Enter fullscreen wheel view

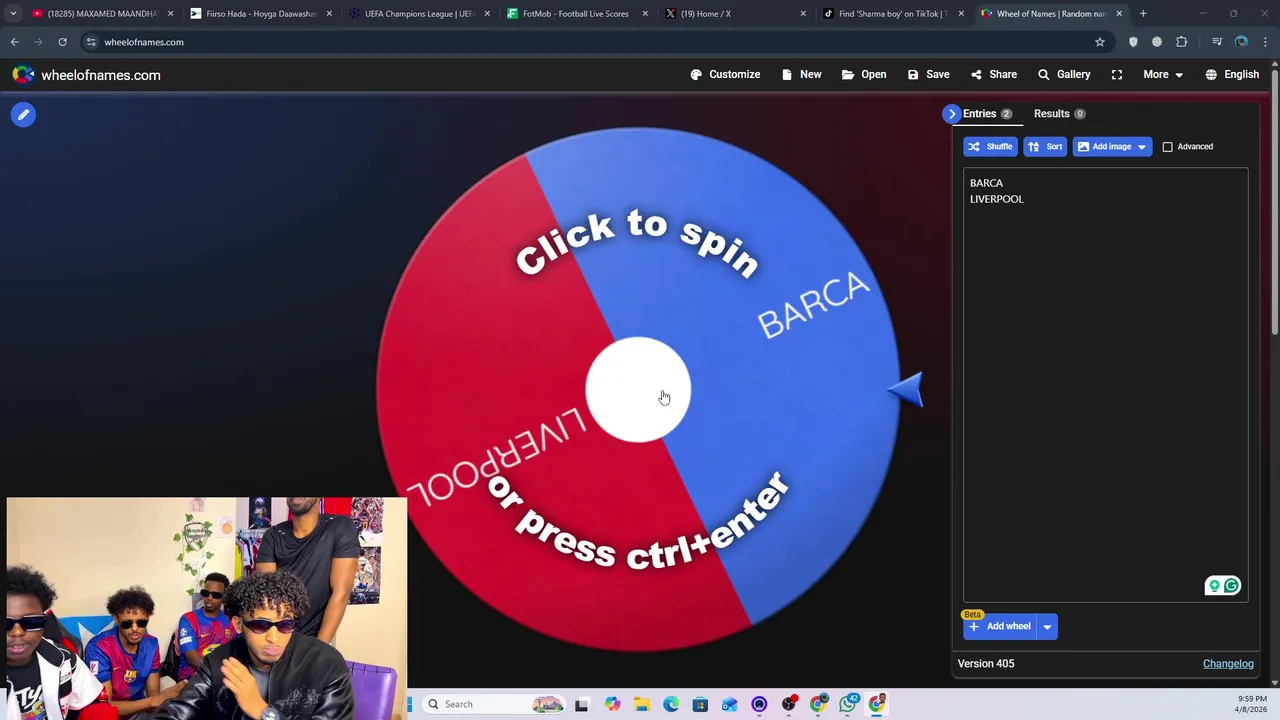tap(1117, 74)
